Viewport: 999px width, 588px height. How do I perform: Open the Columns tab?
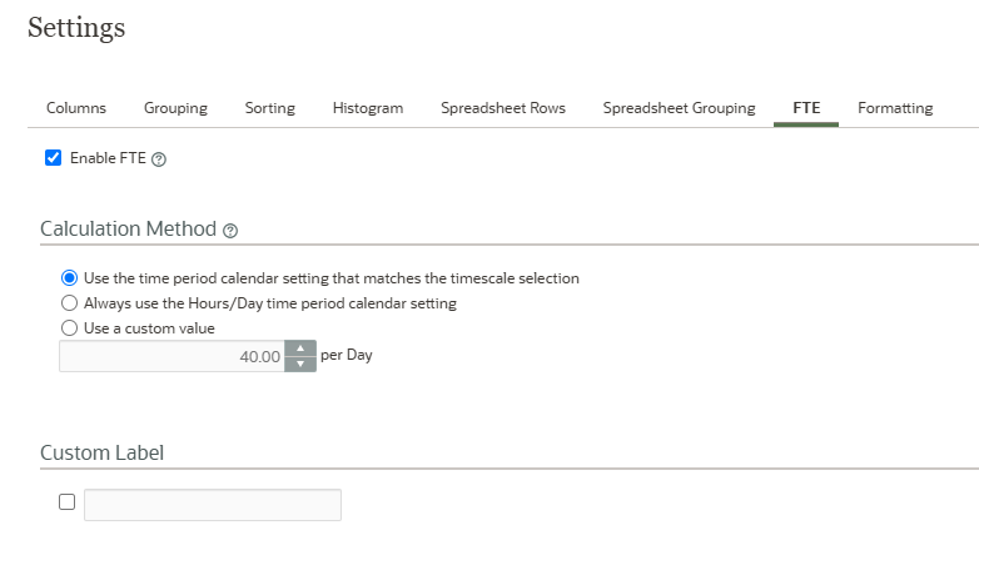[x=76, y=108]
